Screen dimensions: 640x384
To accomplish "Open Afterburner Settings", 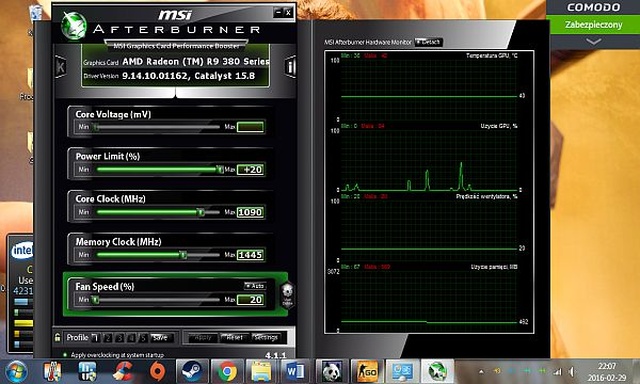I will coord(266,337).
